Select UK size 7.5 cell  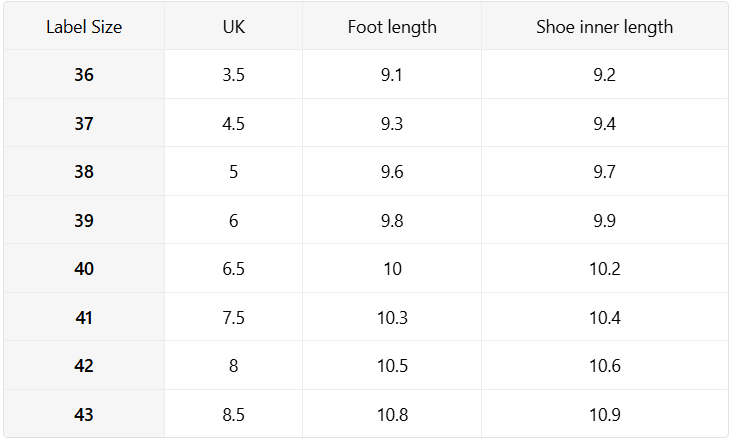[x=233, y=318]
